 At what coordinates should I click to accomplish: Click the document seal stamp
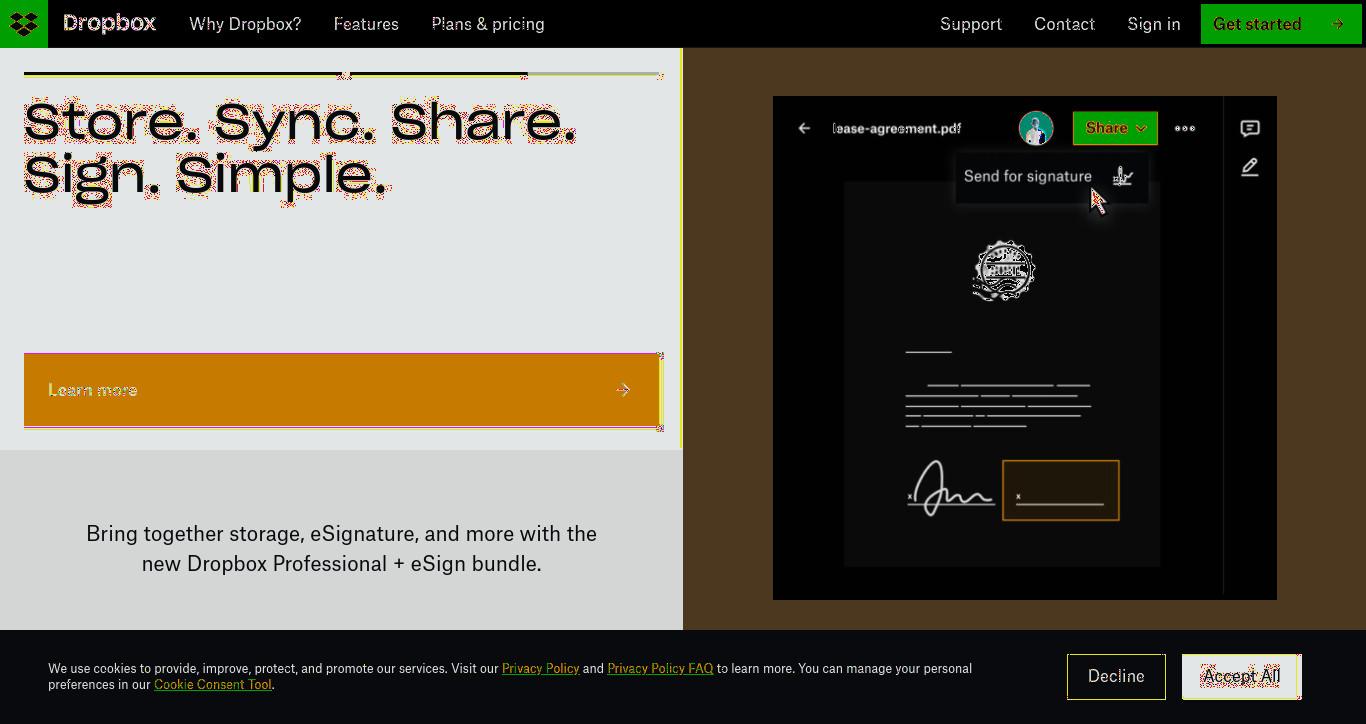[1005, 270]
